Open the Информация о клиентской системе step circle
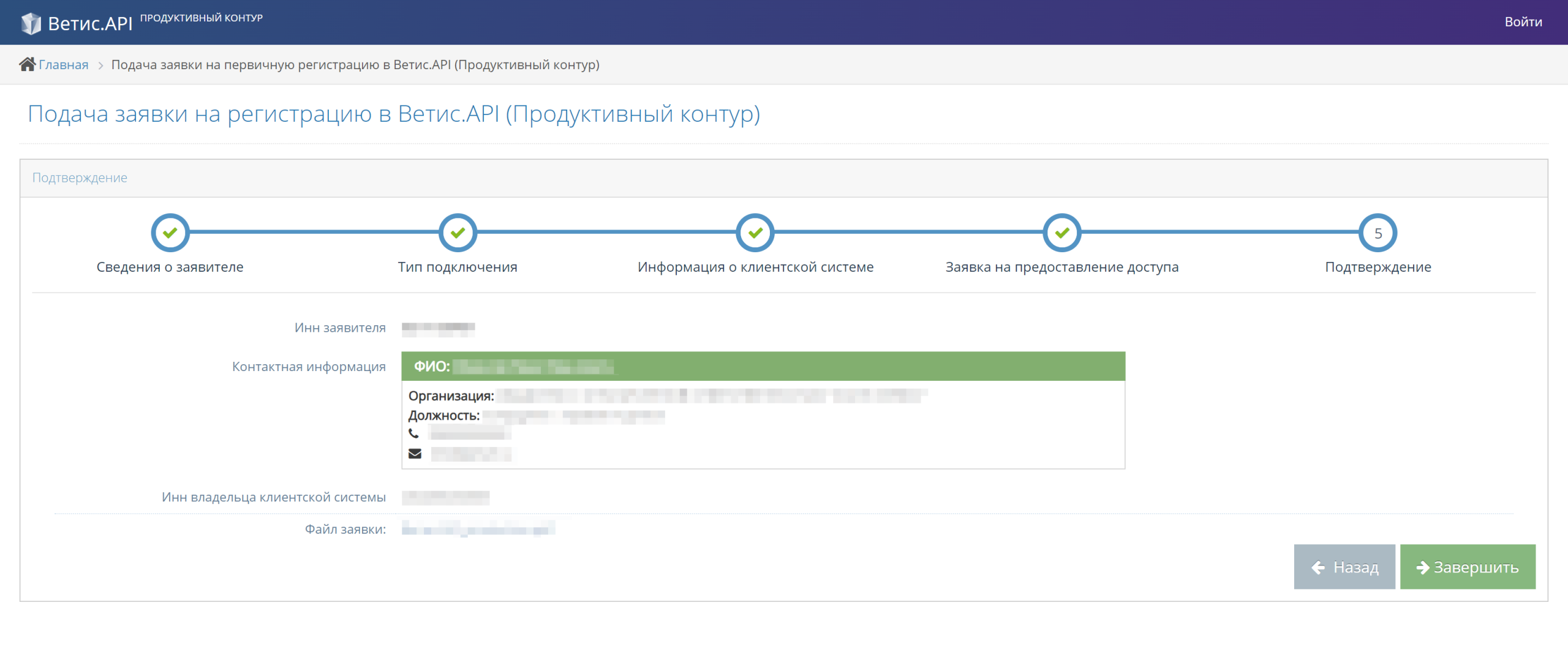The width and height of the screenshot is (1568, 671). point(755,233)
